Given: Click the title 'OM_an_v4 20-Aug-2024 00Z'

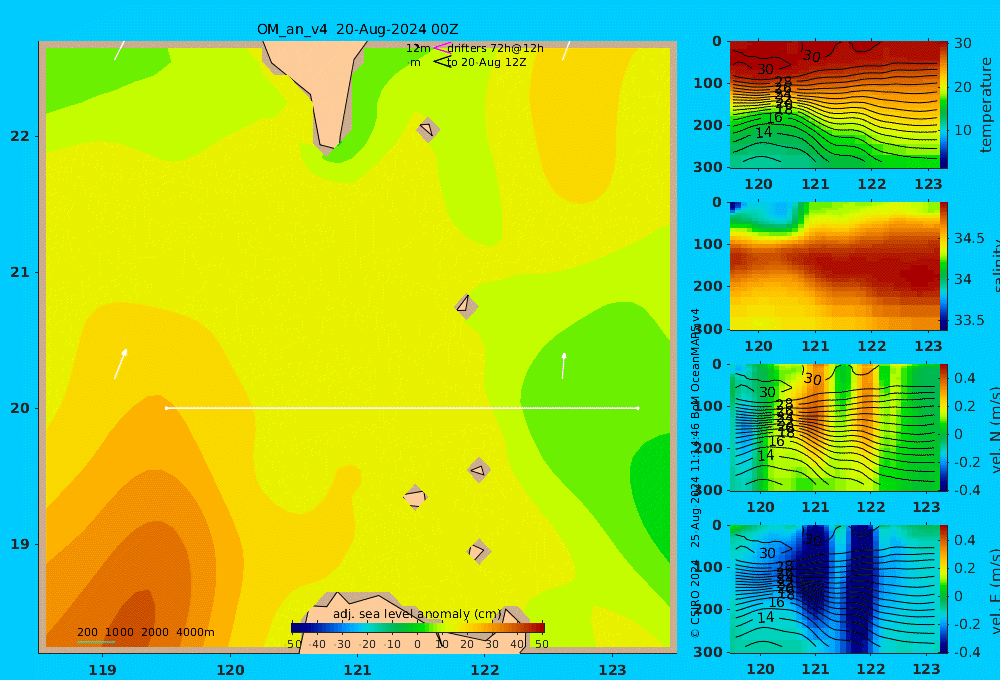Looking at the screenshot, I should pyautogui.click(x=357, y=29).
